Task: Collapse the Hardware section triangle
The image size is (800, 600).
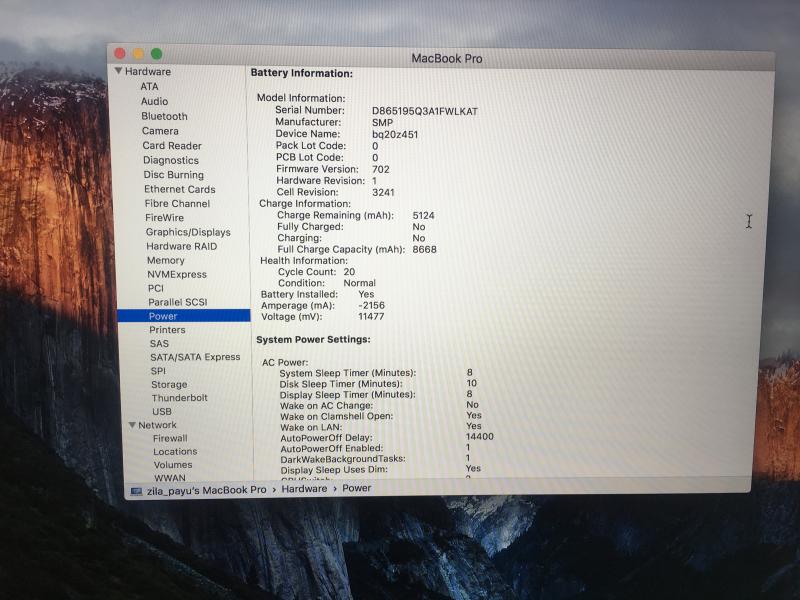Action: click(118, 71)
